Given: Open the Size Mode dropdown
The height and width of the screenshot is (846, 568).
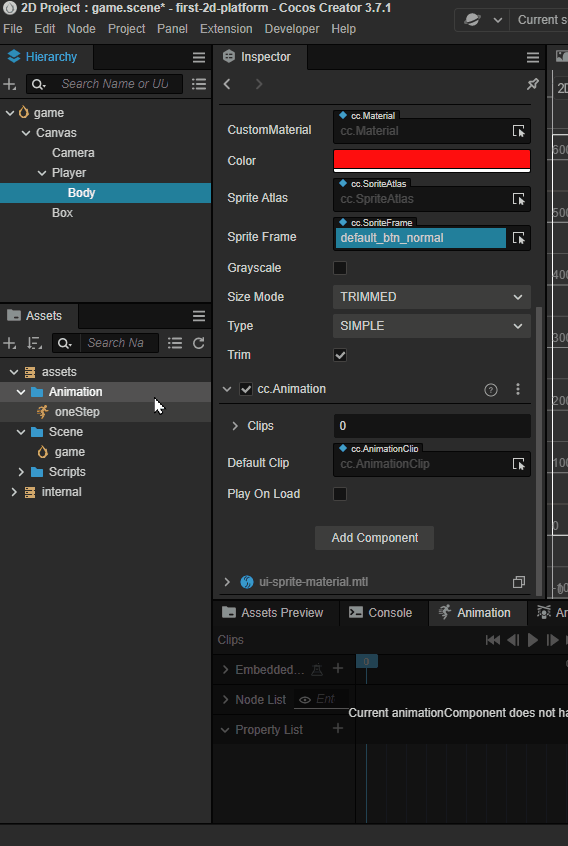Looking at the screenshot, I should coord(432,297).
